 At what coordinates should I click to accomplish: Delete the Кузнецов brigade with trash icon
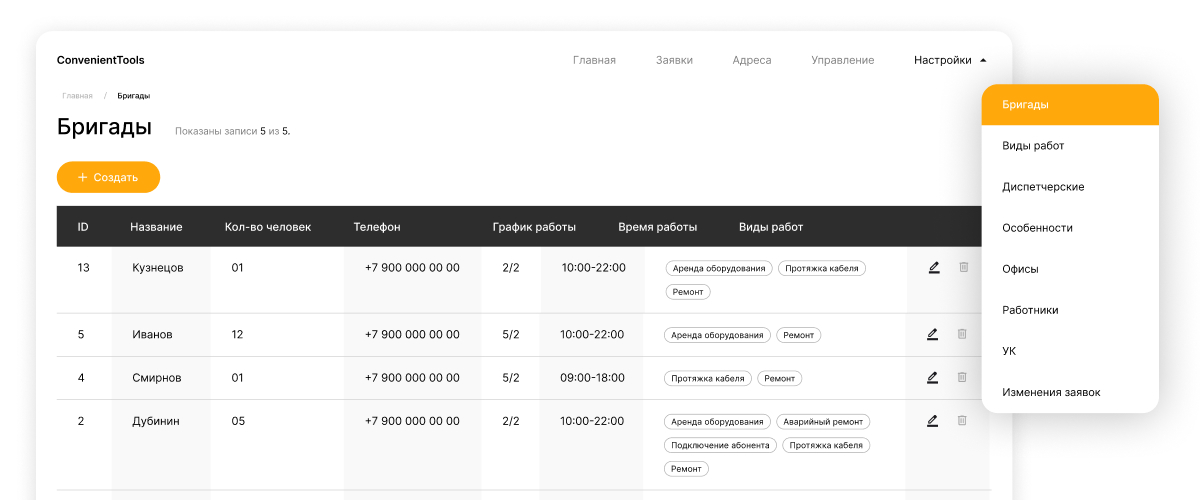coord(963,267)
